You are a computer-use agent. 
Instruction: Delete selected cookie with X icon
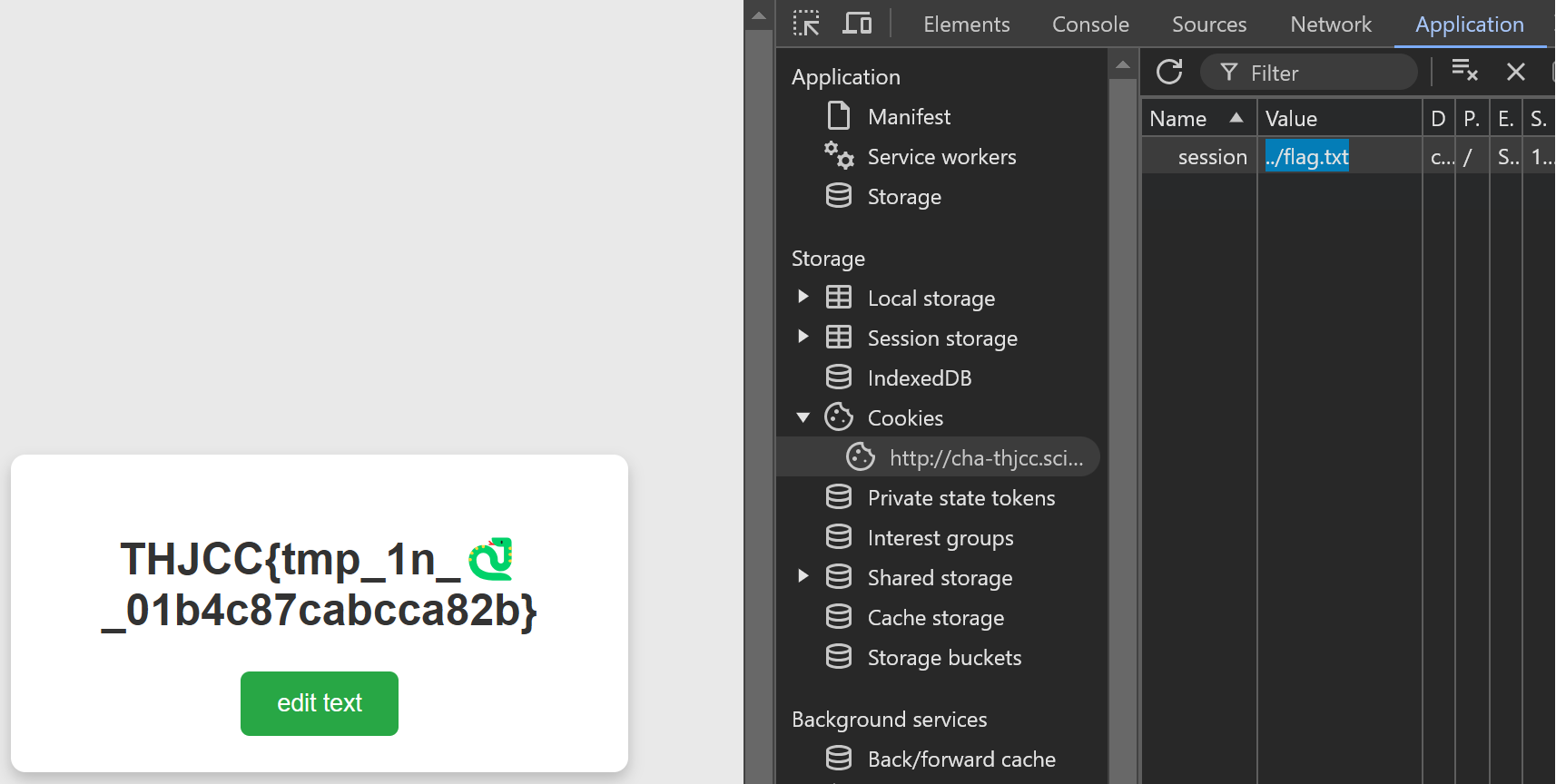1515,72
